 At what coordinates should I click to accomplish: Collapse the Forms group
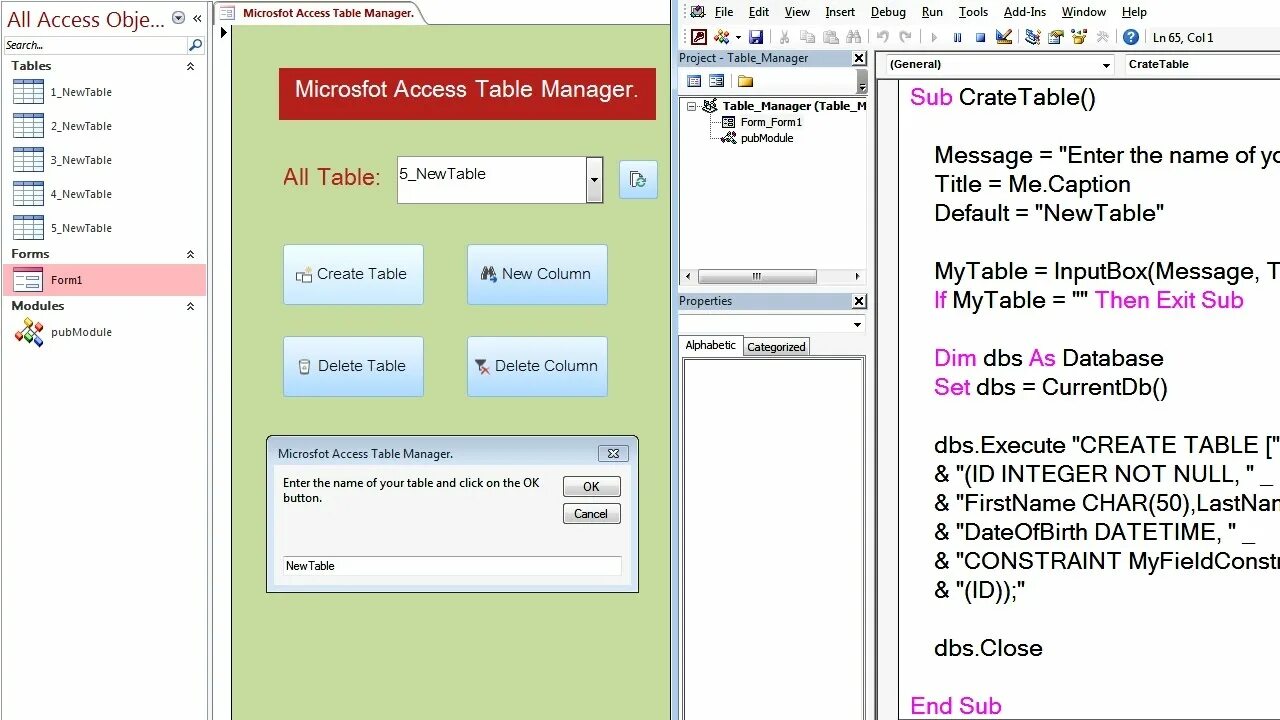(x=190, y=254)
